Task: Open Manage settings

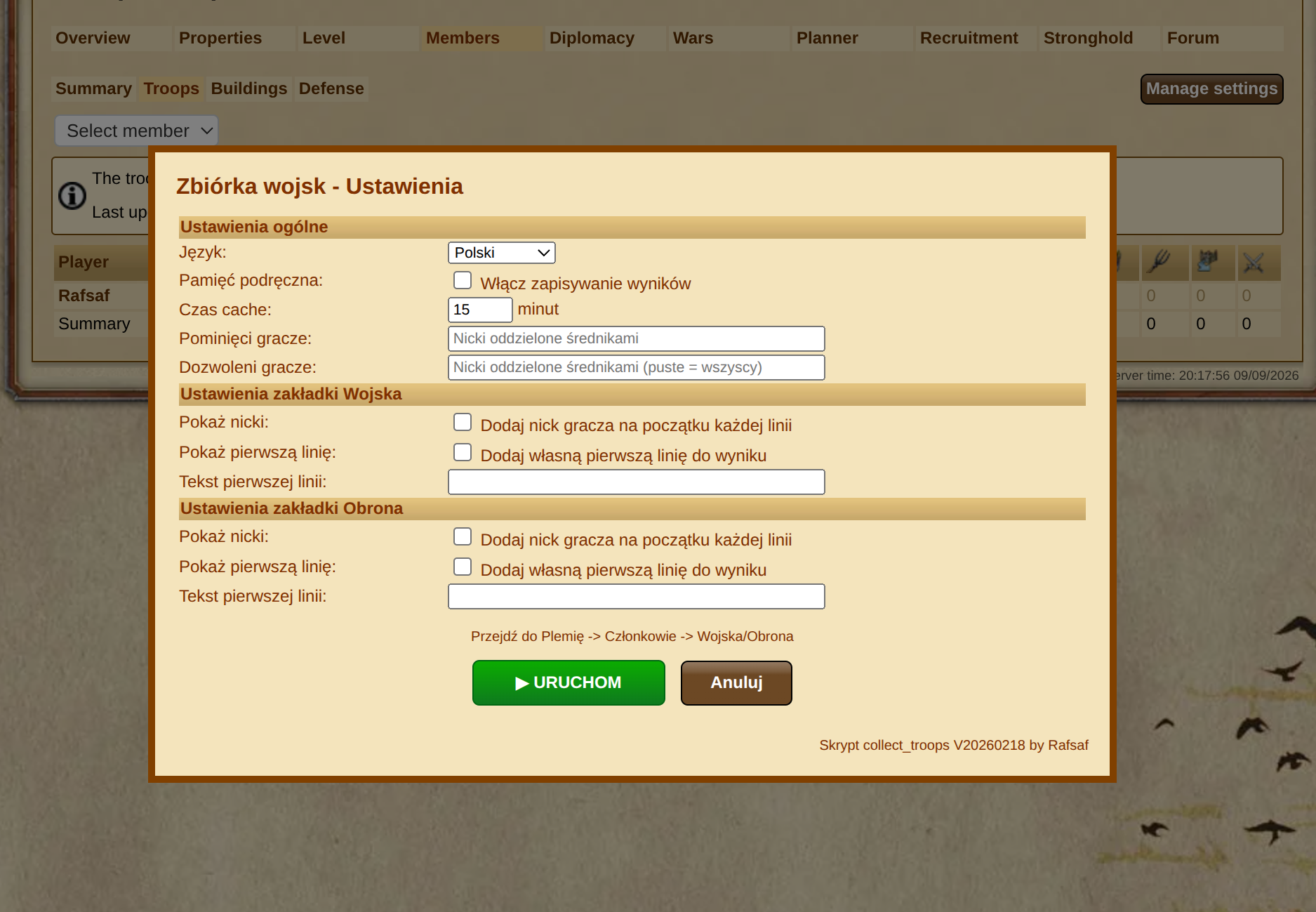Action: click(1212, 89)
